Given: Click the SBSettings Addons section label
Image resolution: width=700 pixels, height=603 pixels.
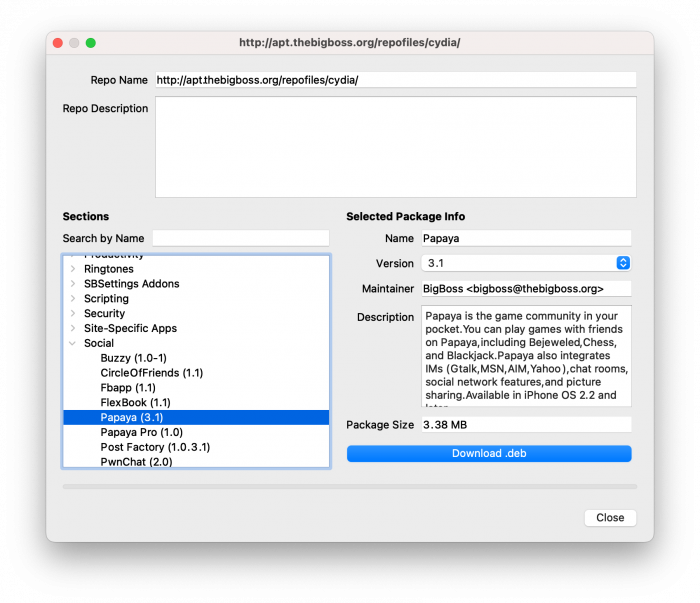Looking at the screenshot, I should (x=132, y=284).
